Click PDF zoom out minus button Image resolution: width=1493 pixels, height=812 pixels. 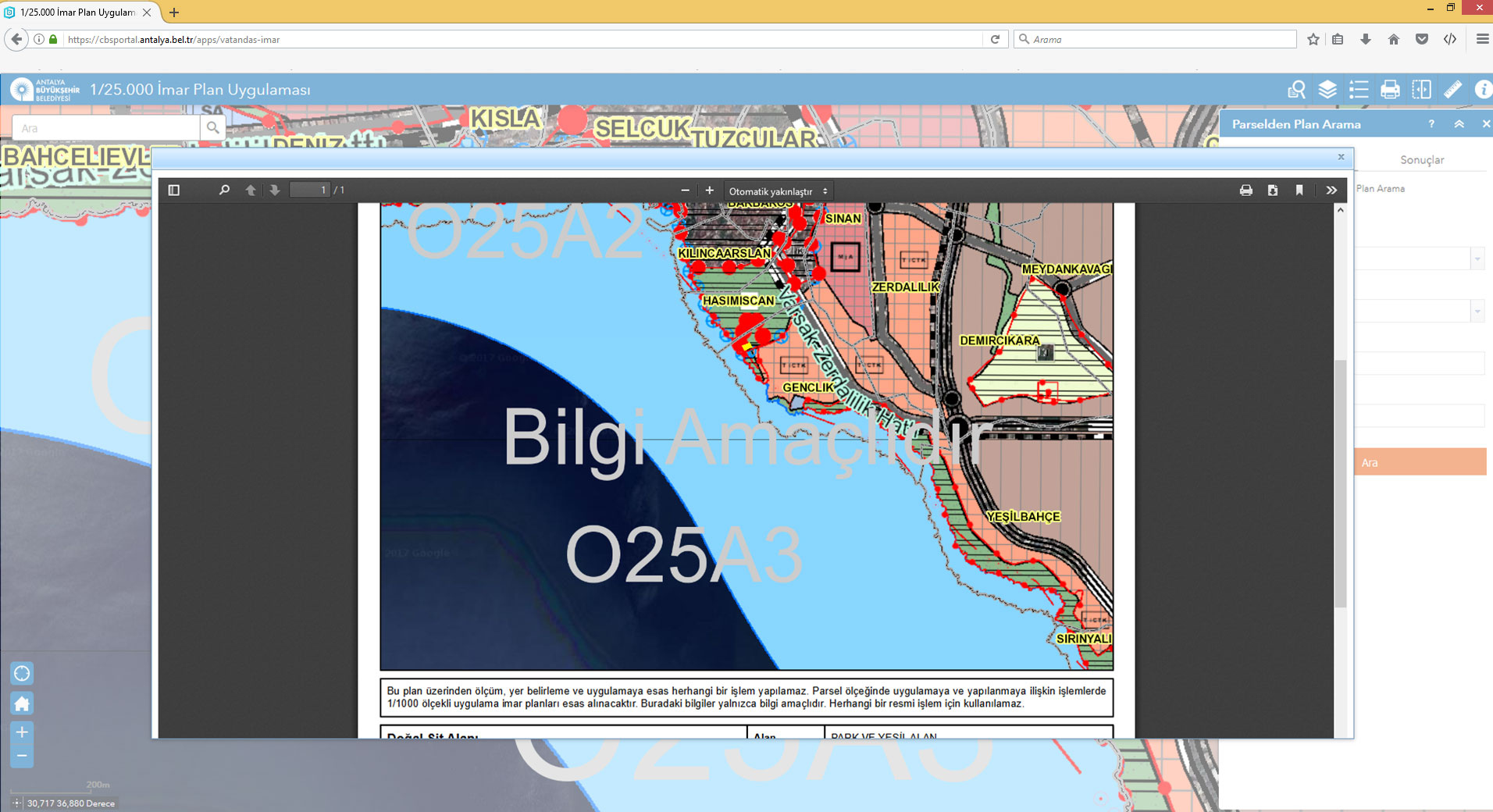click(x=685, y=191)
